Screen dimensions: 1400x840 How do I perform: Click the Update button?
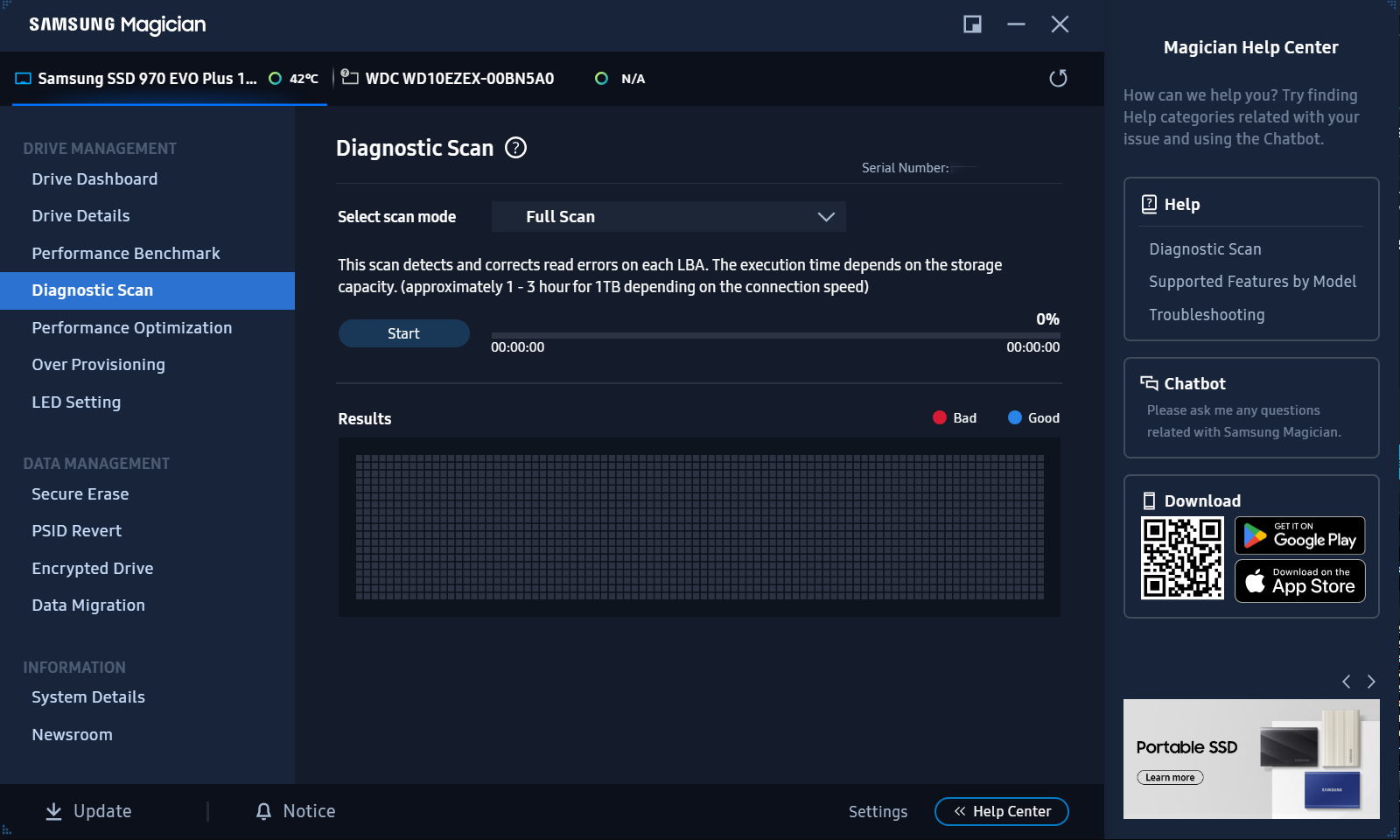[x=88, y=811]
